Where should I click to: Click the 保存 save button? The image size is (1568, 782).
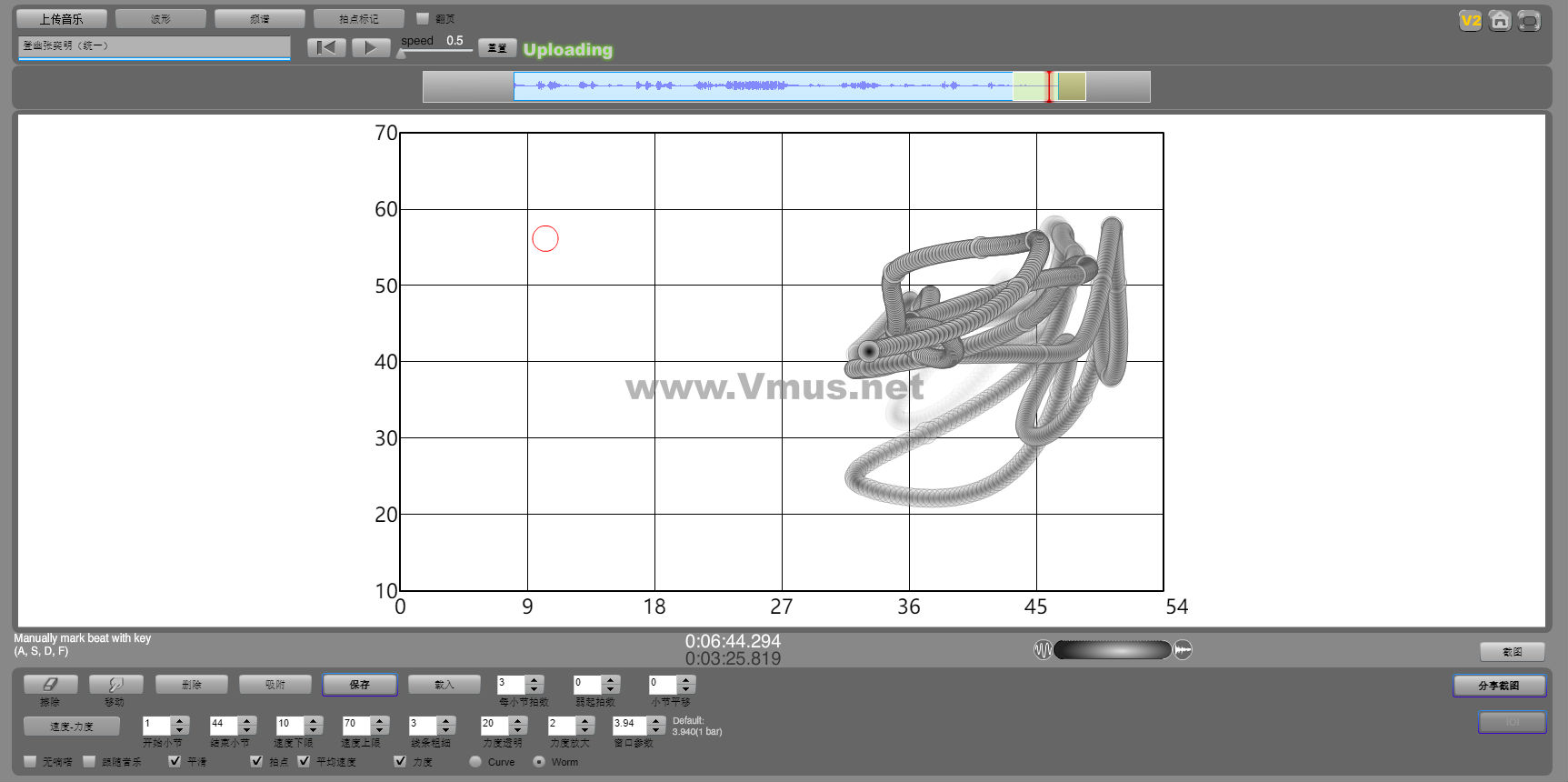coord(360,685)
